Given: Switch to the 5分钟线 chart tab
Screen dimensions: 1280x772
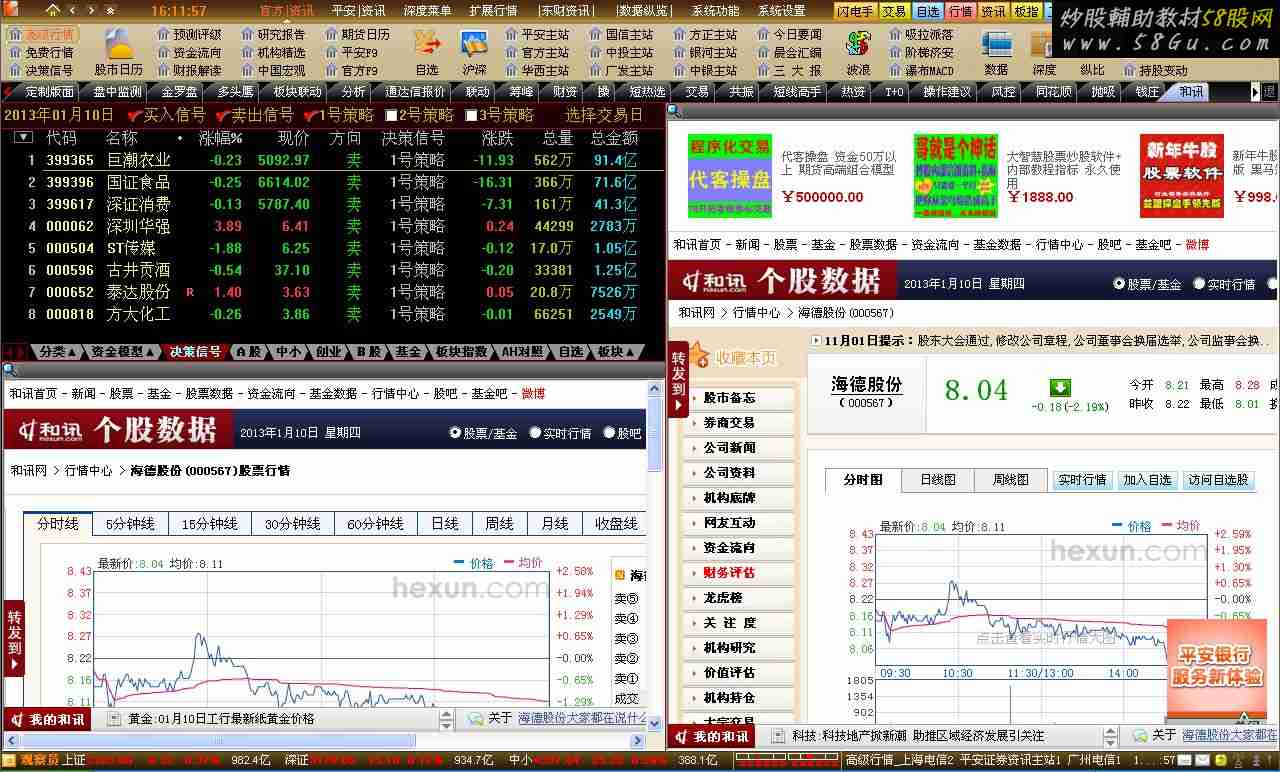Looking at the screenshot, I should (130, 524).
